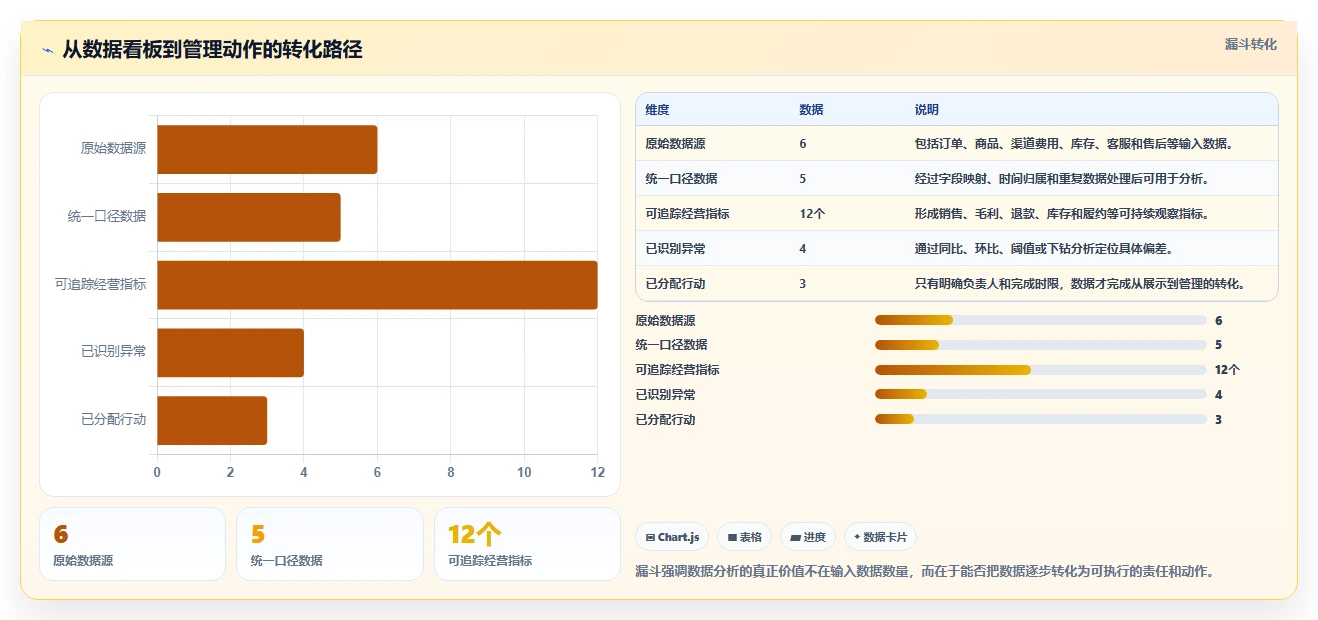Viewport: 1318px width, 620px height.
Task: Click the 漏斗转化 label in header
Action: (1251, 45)
